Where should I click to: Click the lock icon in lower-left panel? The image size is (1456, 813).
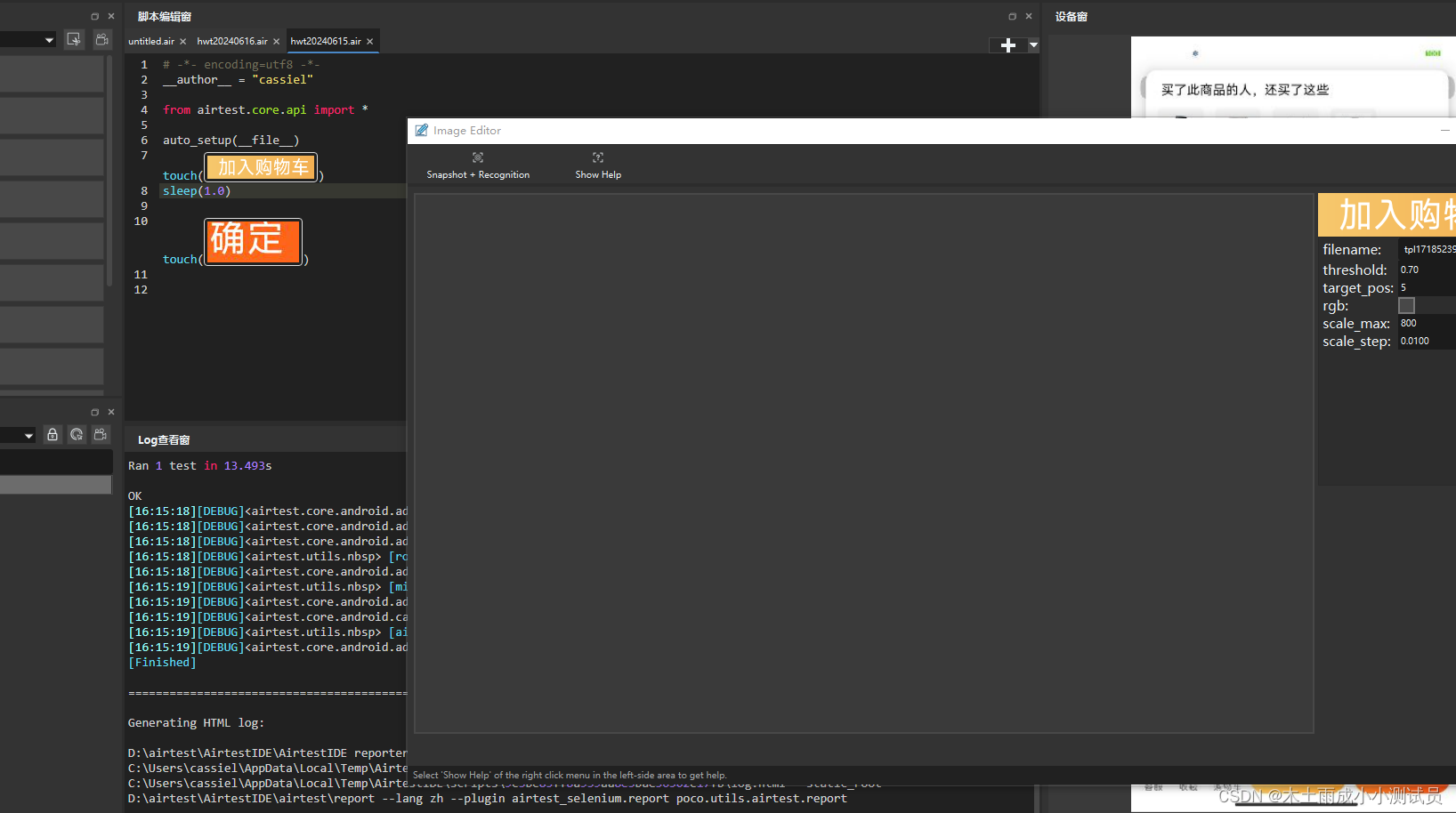click(53, 434)
